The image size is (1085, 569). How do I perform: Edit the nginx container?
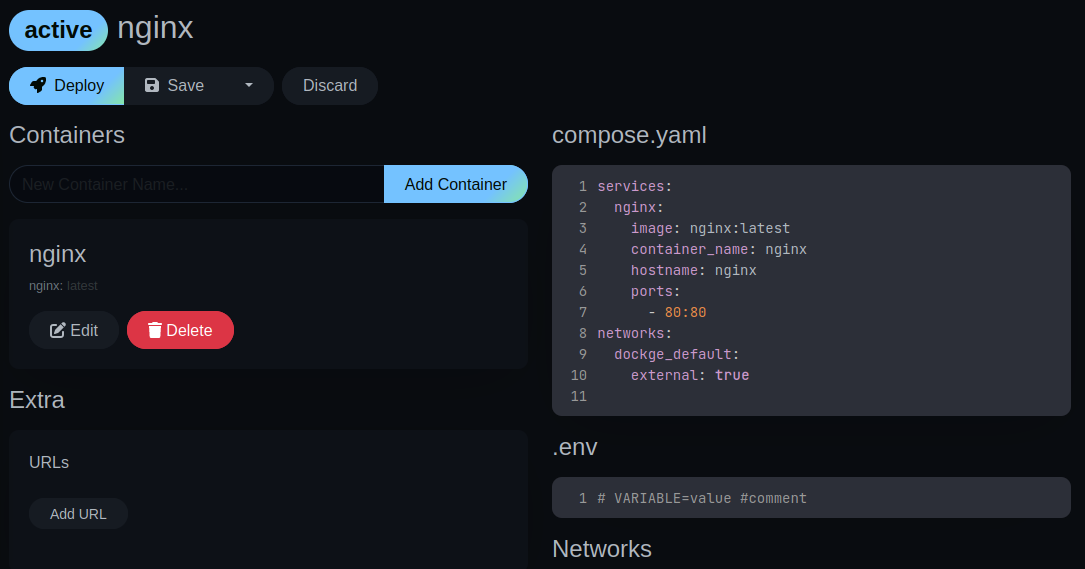pyautogui.click(x=74, y=330)
